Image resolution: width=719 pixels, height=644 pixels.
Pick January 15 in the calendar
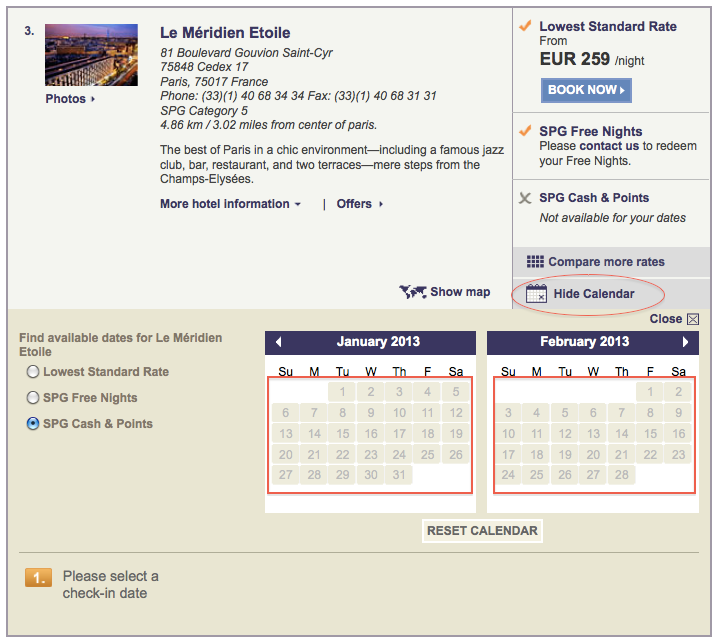342,434
